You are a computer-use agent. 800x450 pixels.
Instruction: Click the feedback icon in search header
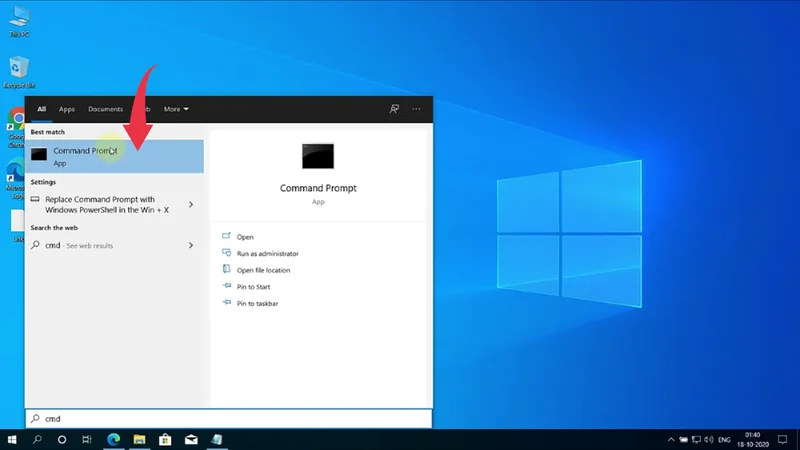[395, 109]
